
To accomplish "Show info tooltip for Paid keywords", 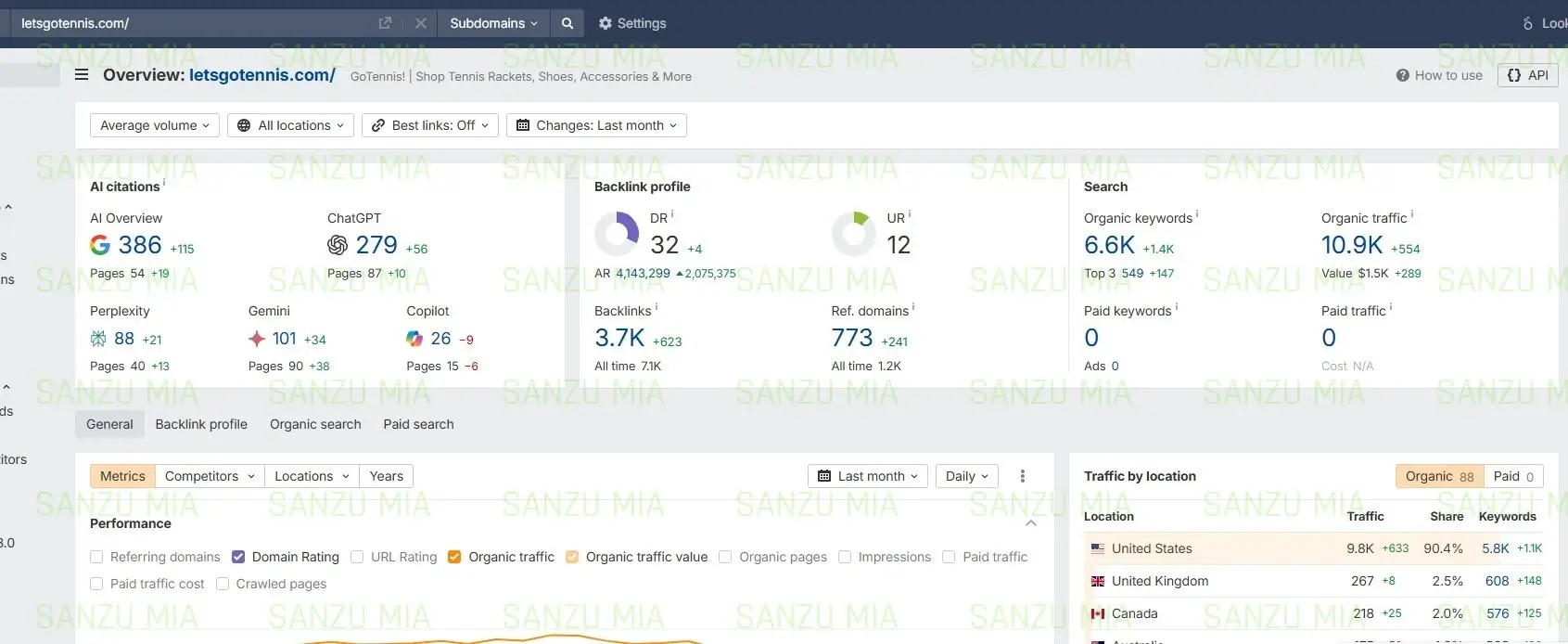I will (x=1177, y=307).
